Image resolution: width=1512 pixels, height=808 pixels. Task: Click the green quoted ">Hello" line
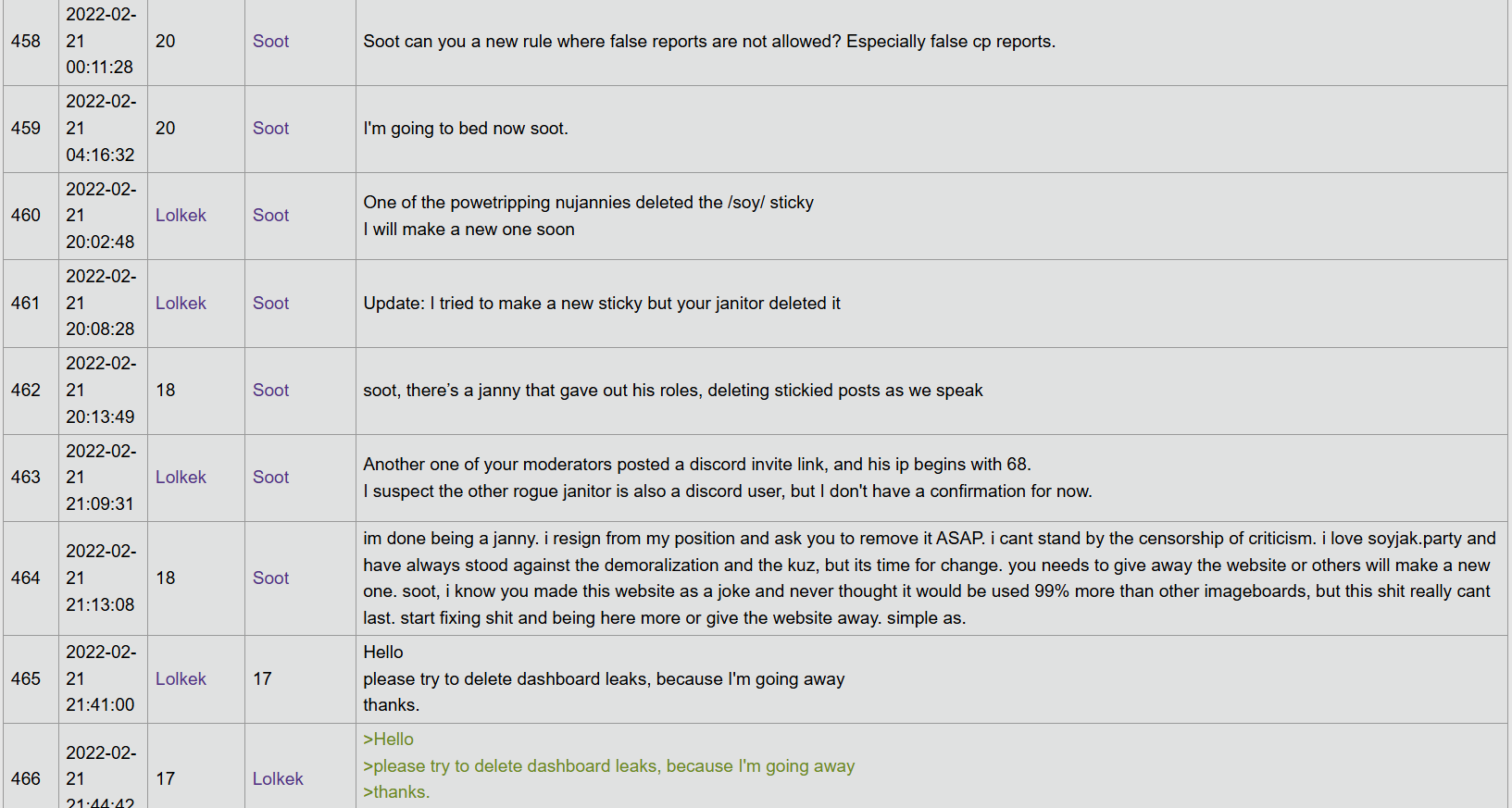pos(389,740)
